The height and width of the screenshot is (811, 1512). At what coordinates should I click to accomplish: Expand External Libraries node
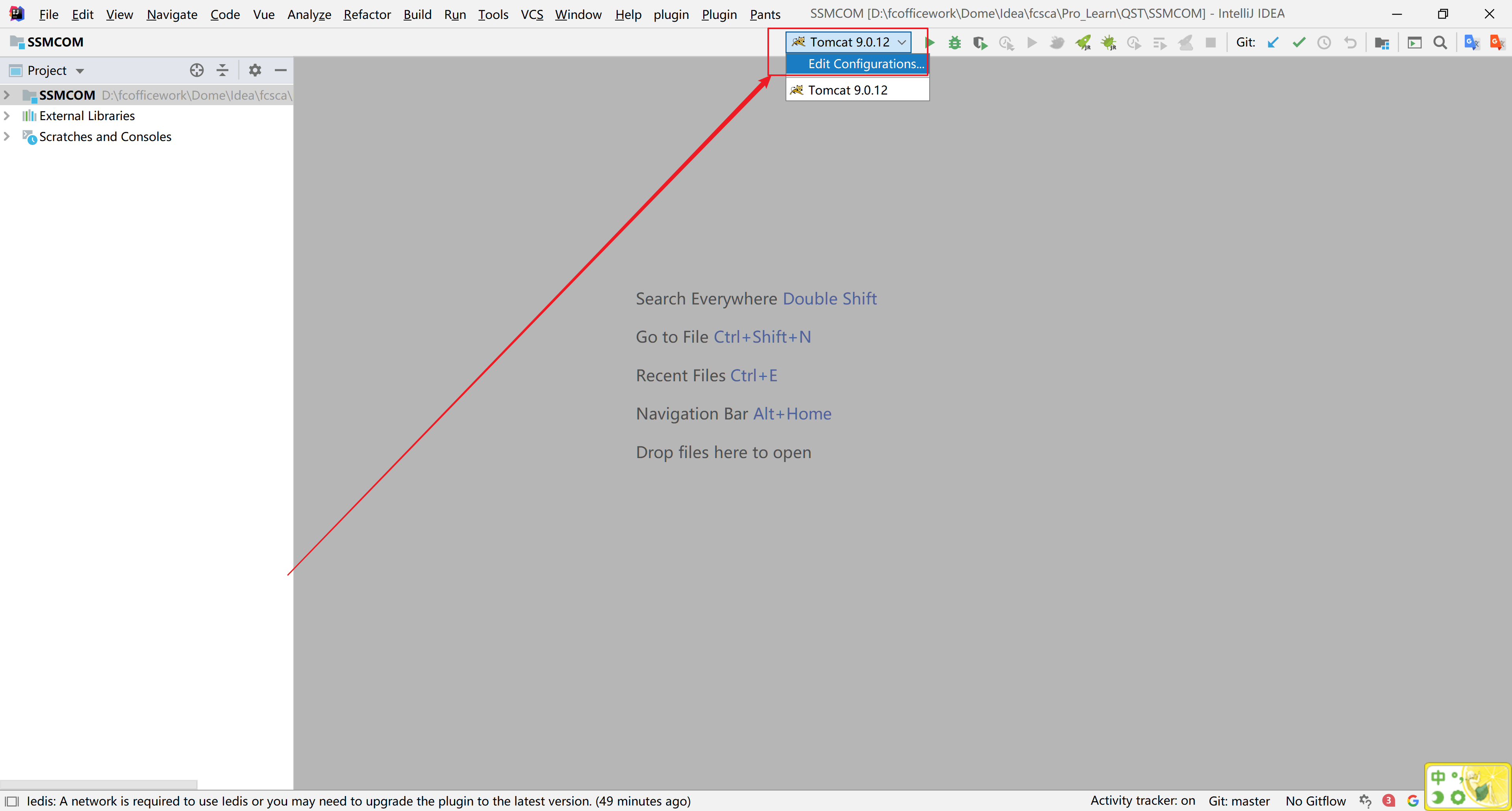7,116
